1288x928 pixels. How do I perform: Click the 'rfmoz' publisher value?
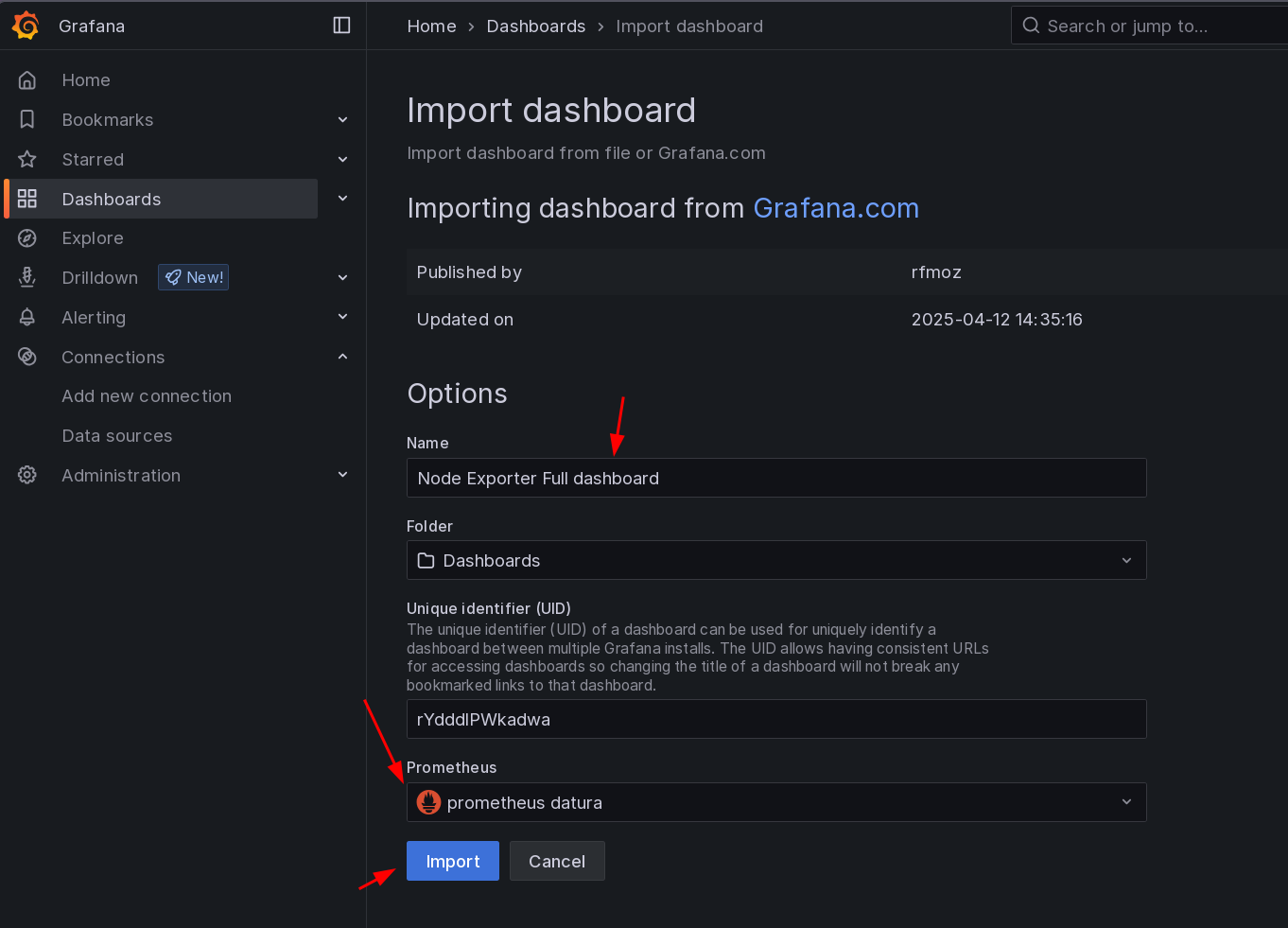(936, 272)
